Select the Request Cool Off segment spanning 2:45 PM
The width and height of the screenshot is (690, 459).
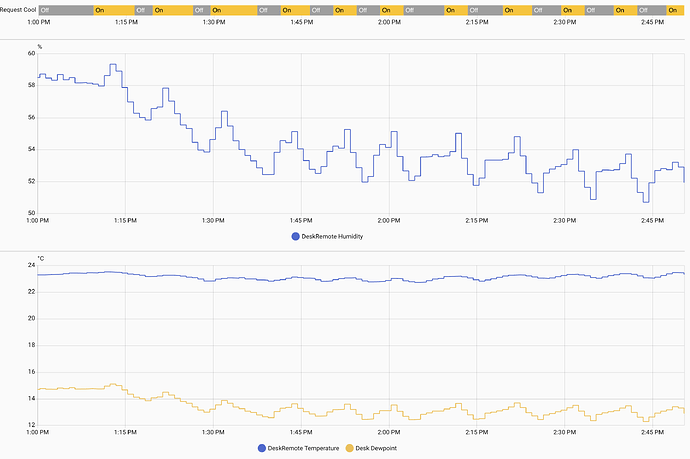click(652, 10)
